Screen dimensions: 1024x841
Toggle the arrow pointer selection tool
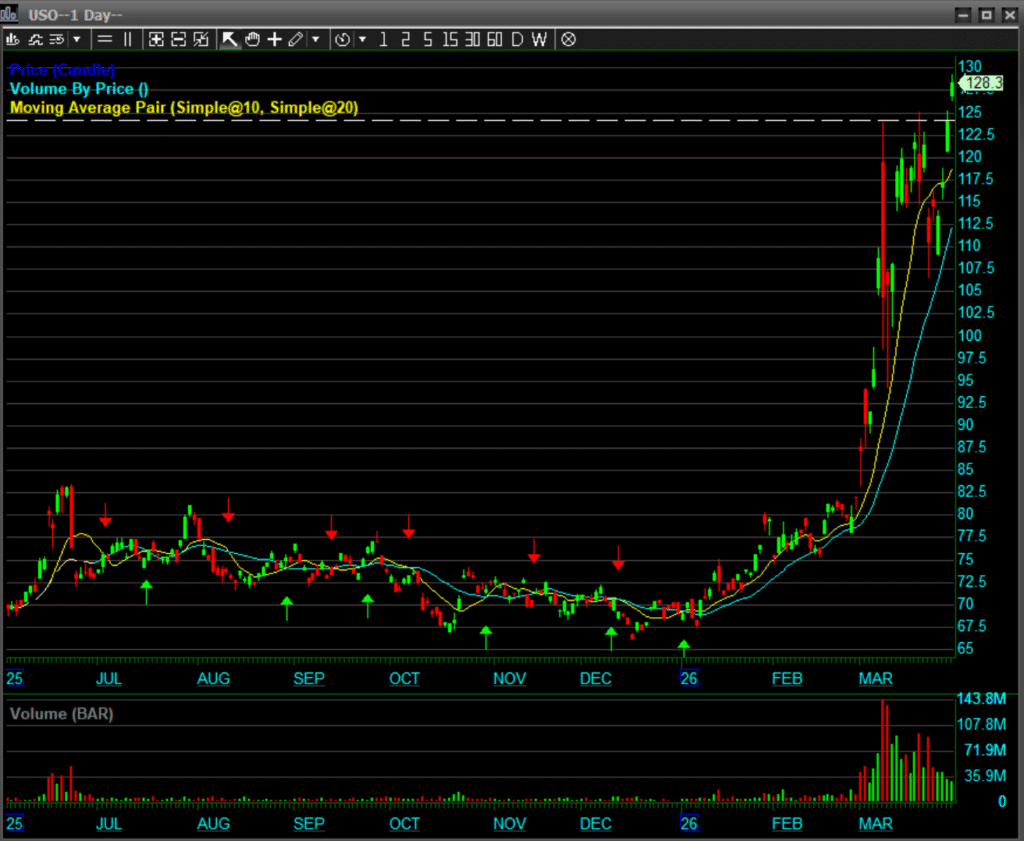[229, 39]
